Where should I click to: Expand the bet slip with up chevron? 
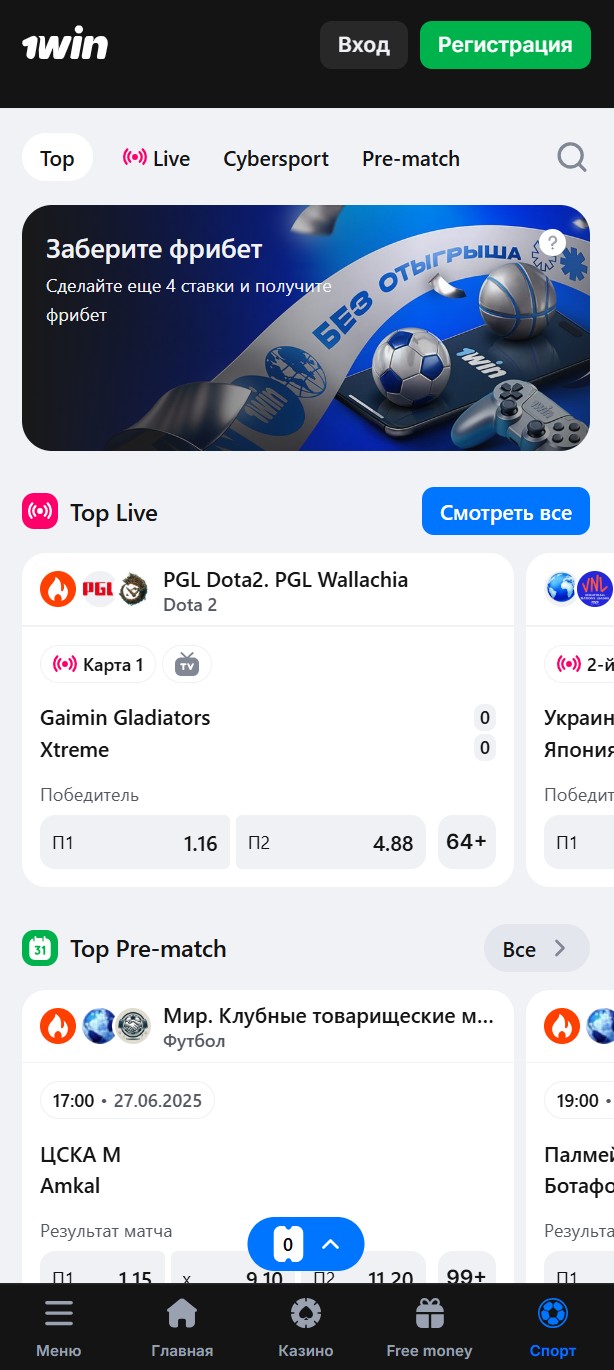[x=331, y=1245]
